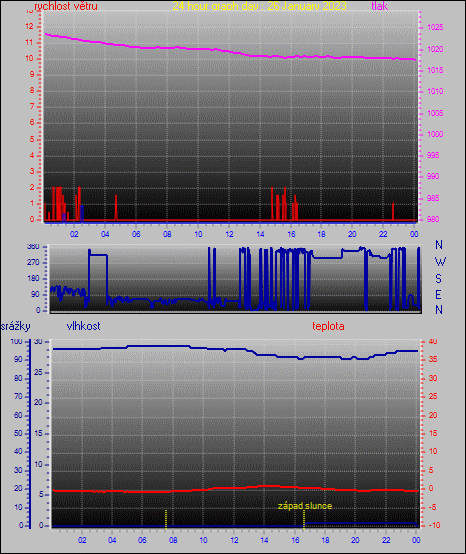Click the 'rychlost větru' wind speed label
This screenshot has width=466, height=554.
tap(66, 6)
